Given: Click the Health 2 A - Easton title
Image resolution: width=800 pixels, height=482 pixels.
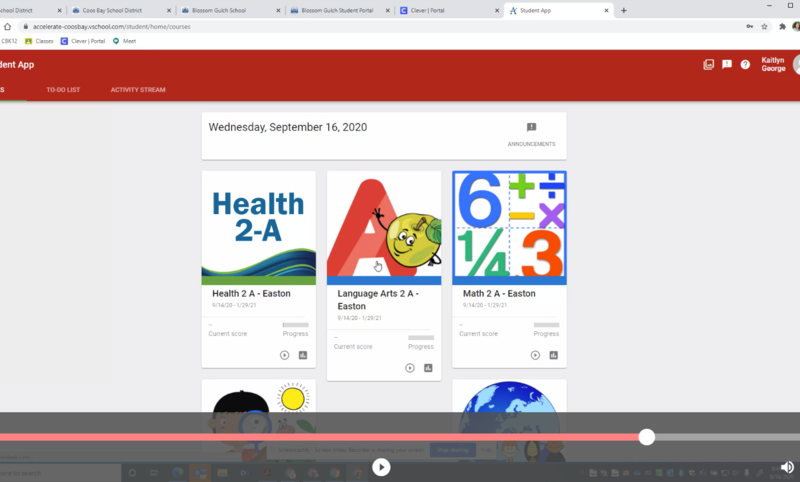Looking at the screenshot, I should tap(251, 293).
